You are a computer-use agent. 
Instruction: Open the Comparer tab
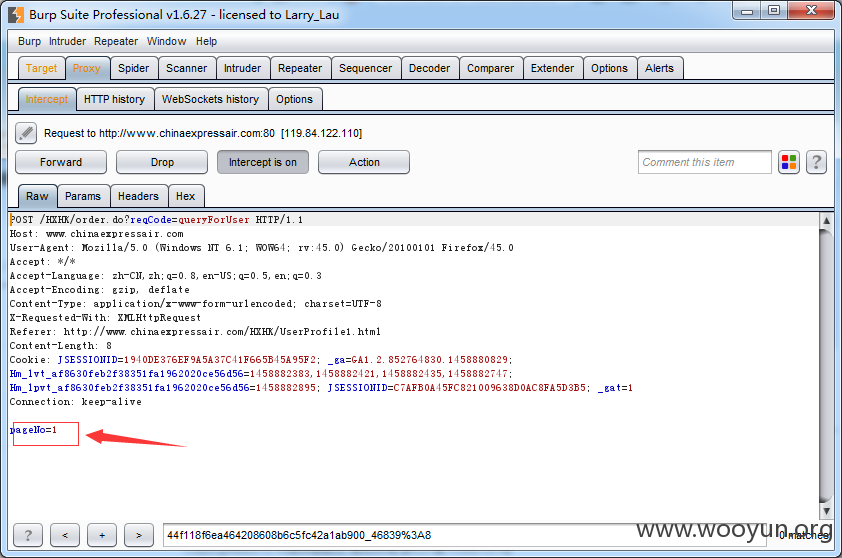coord(490,68)
